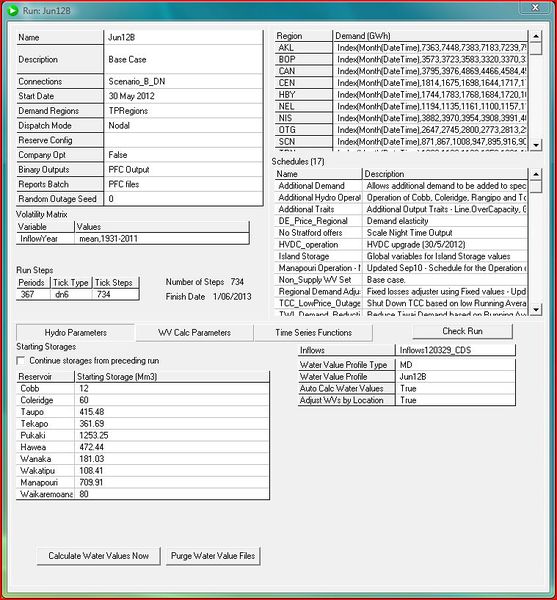Select the BOP region row
Screen dimensions: 557x600
[401, 59]
